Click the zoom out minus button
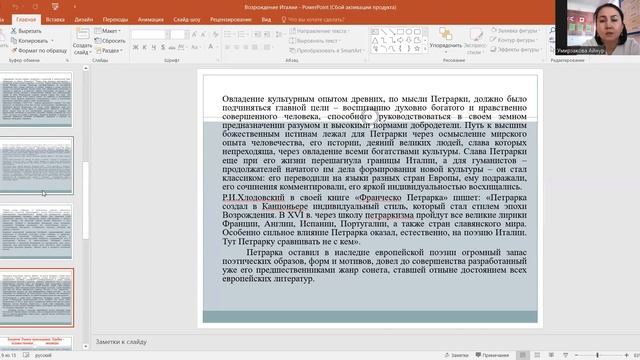 point(576,355)
